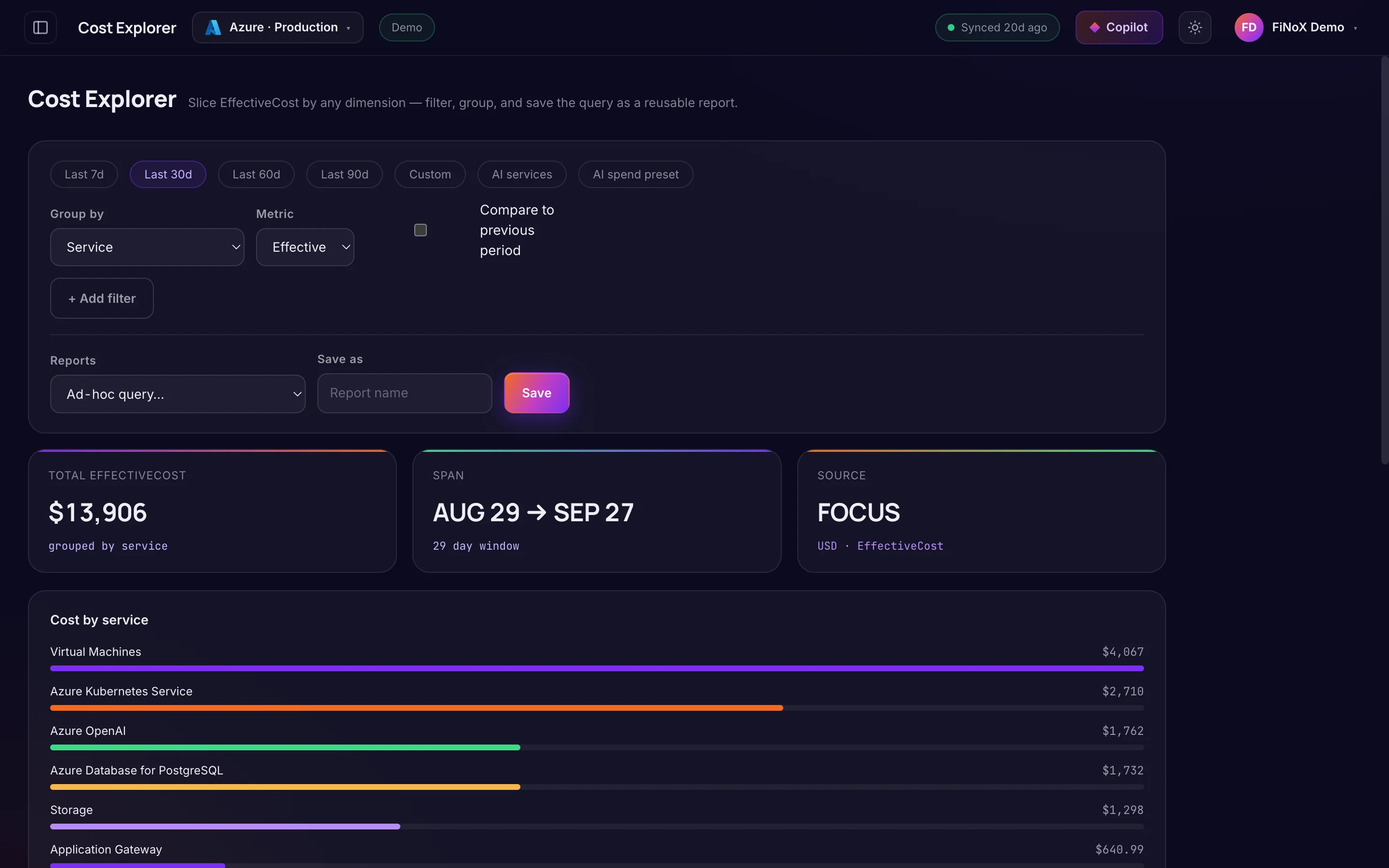Switch theme with the sun icon
Image resolution: width=1389 pixels, height=868 pixels.
coord(1195,27)
